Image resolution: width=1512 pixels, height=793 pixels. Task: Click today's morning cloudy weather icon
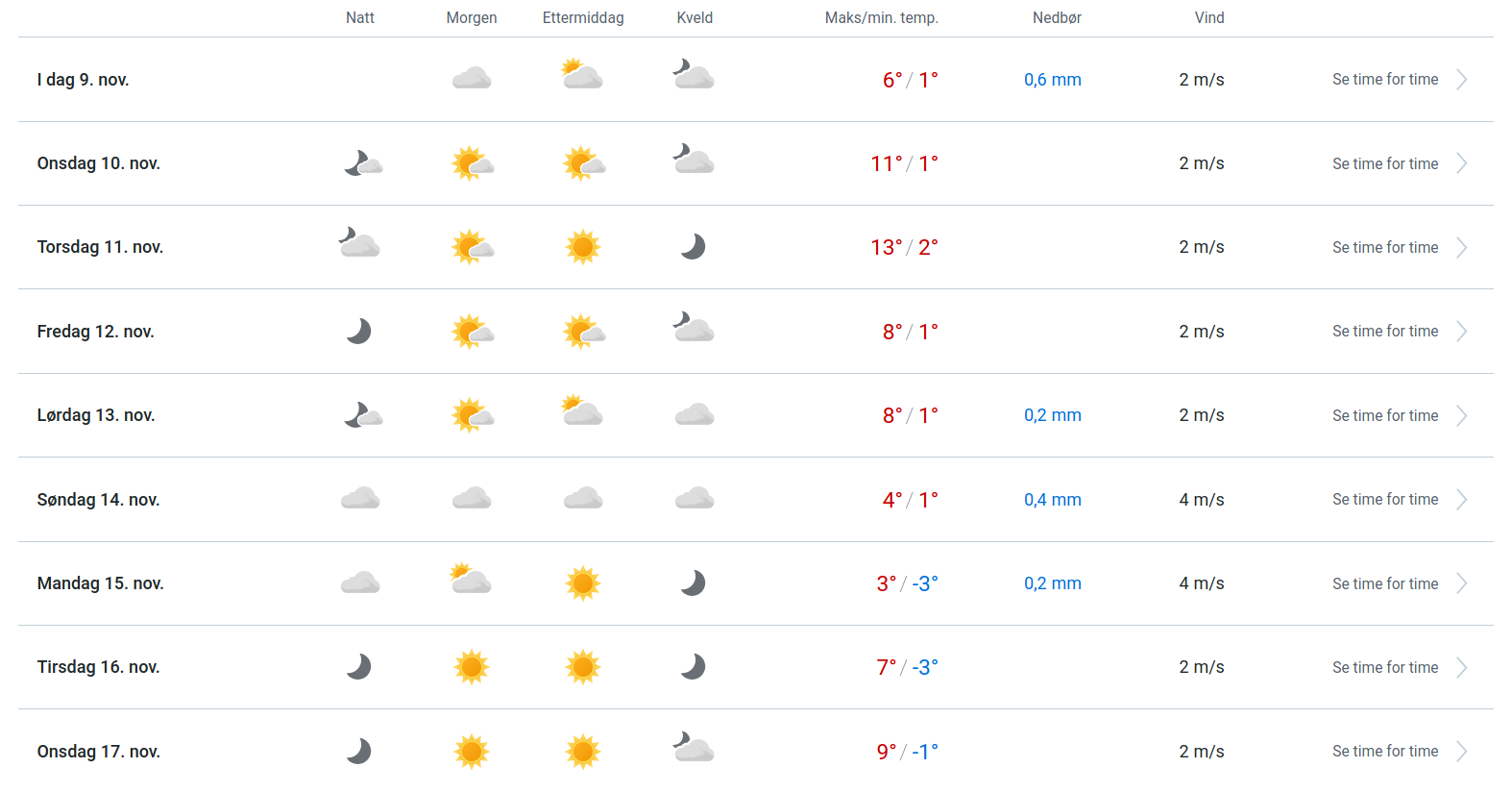pos(472,79)
